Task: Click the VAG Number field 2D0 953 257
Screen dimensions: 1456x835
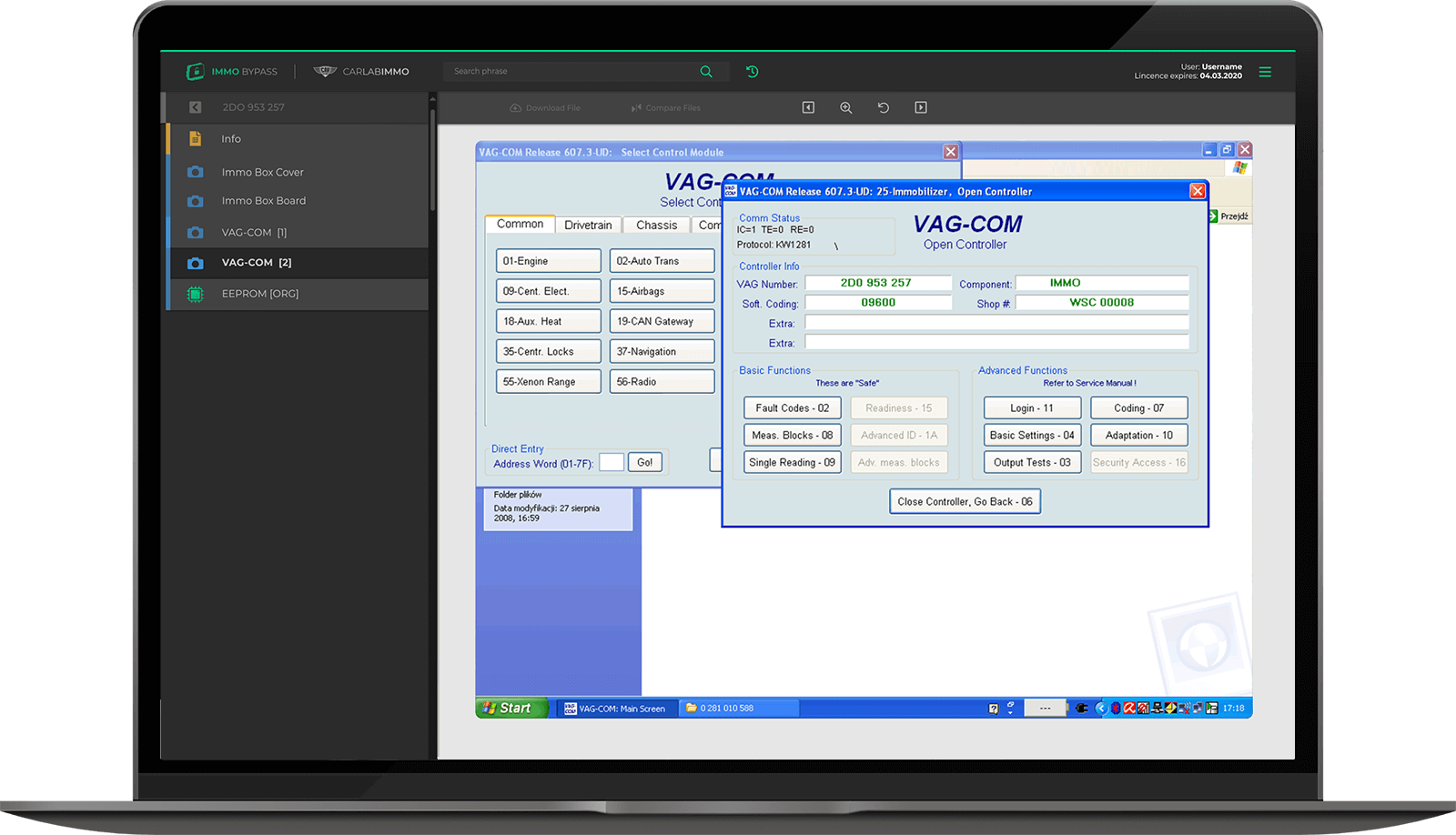Action: click(x=877, y=283)
